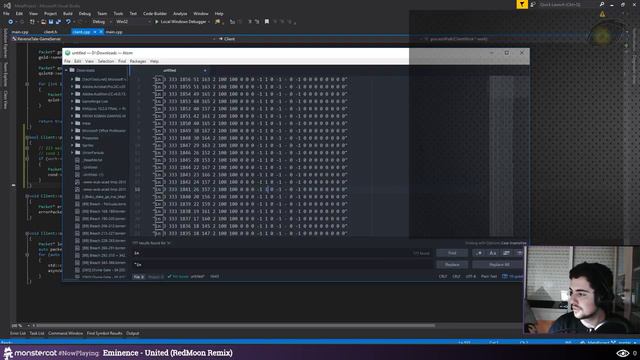Open the Debug menu in Visual Studio

(84, 13)
